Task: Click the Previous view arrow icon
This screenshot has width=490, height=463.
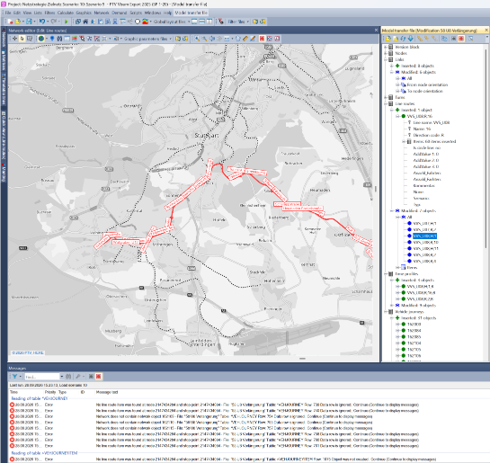Action: pyautogui.click(x=212, y=39)
